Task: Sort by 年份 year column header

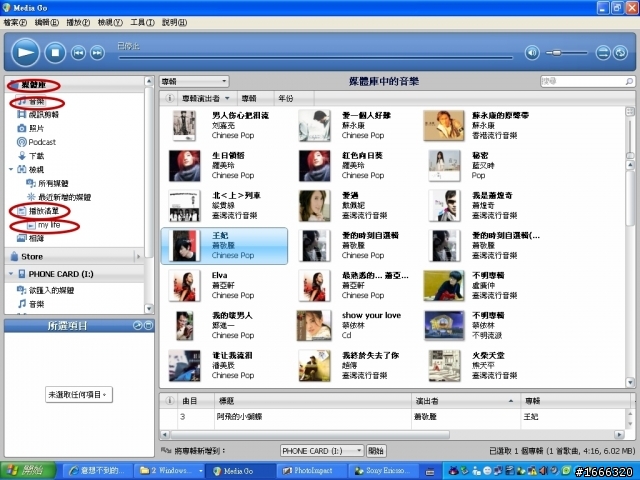Action: pos(294,98)
